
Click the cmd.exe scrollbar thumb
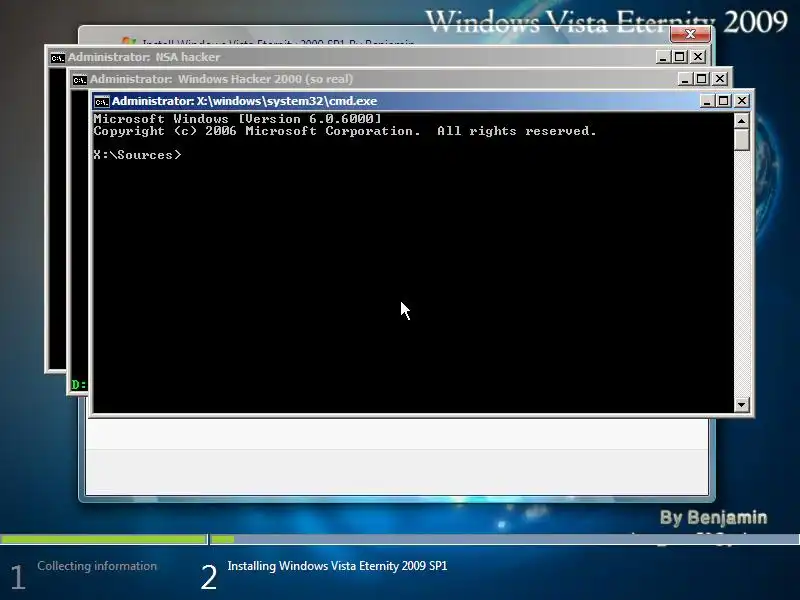click(x=741, y=140)
